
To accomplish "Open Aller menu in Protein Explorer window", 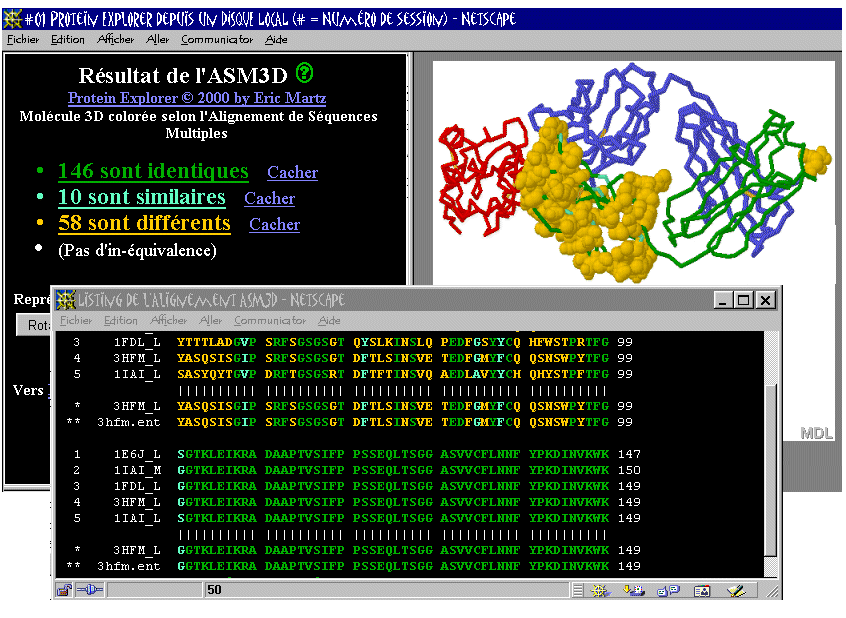I will coord(158,39).
